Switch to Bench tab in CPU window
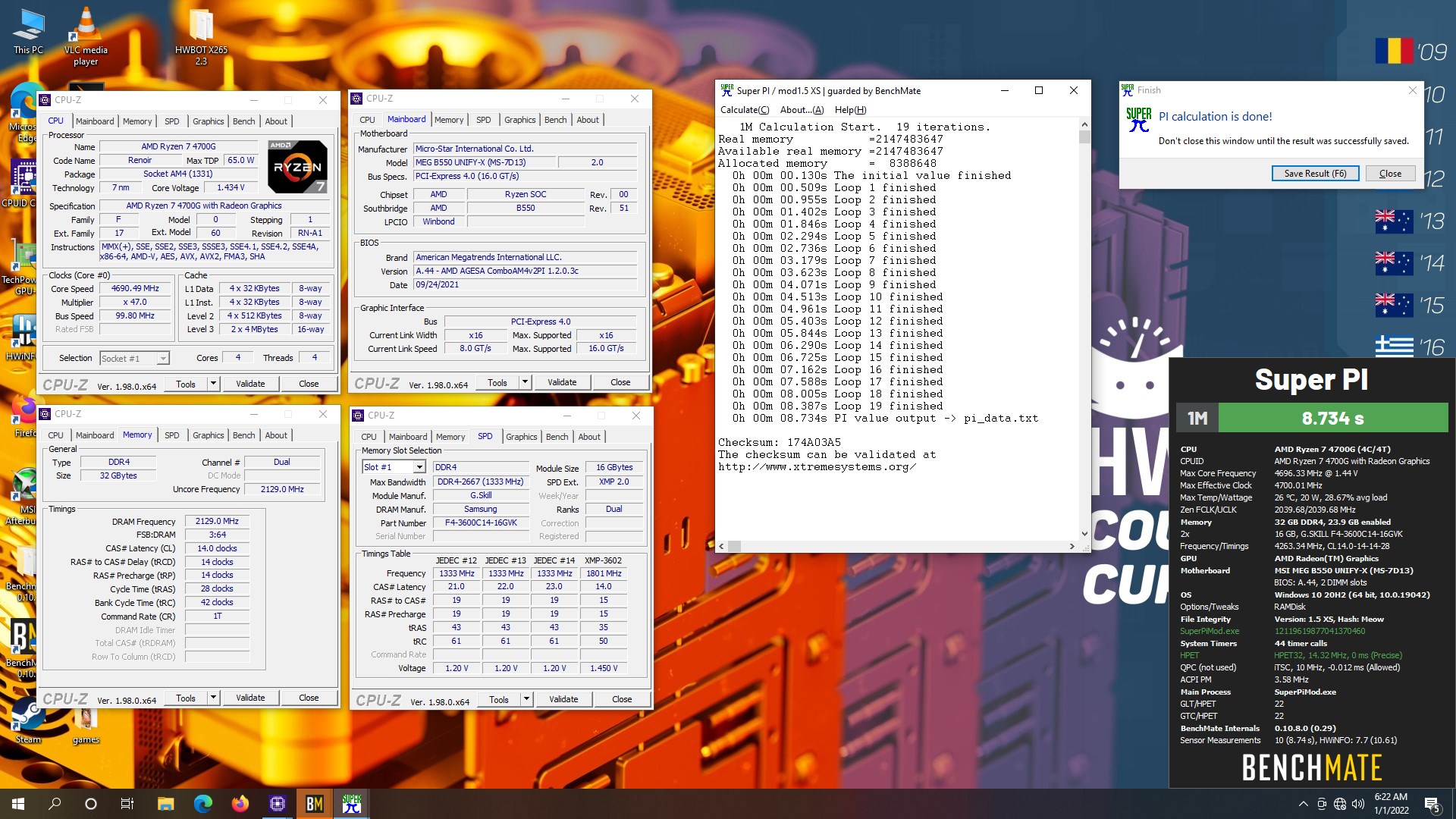The height and width of the screenshot is (819, 1456). click(243, 121)
